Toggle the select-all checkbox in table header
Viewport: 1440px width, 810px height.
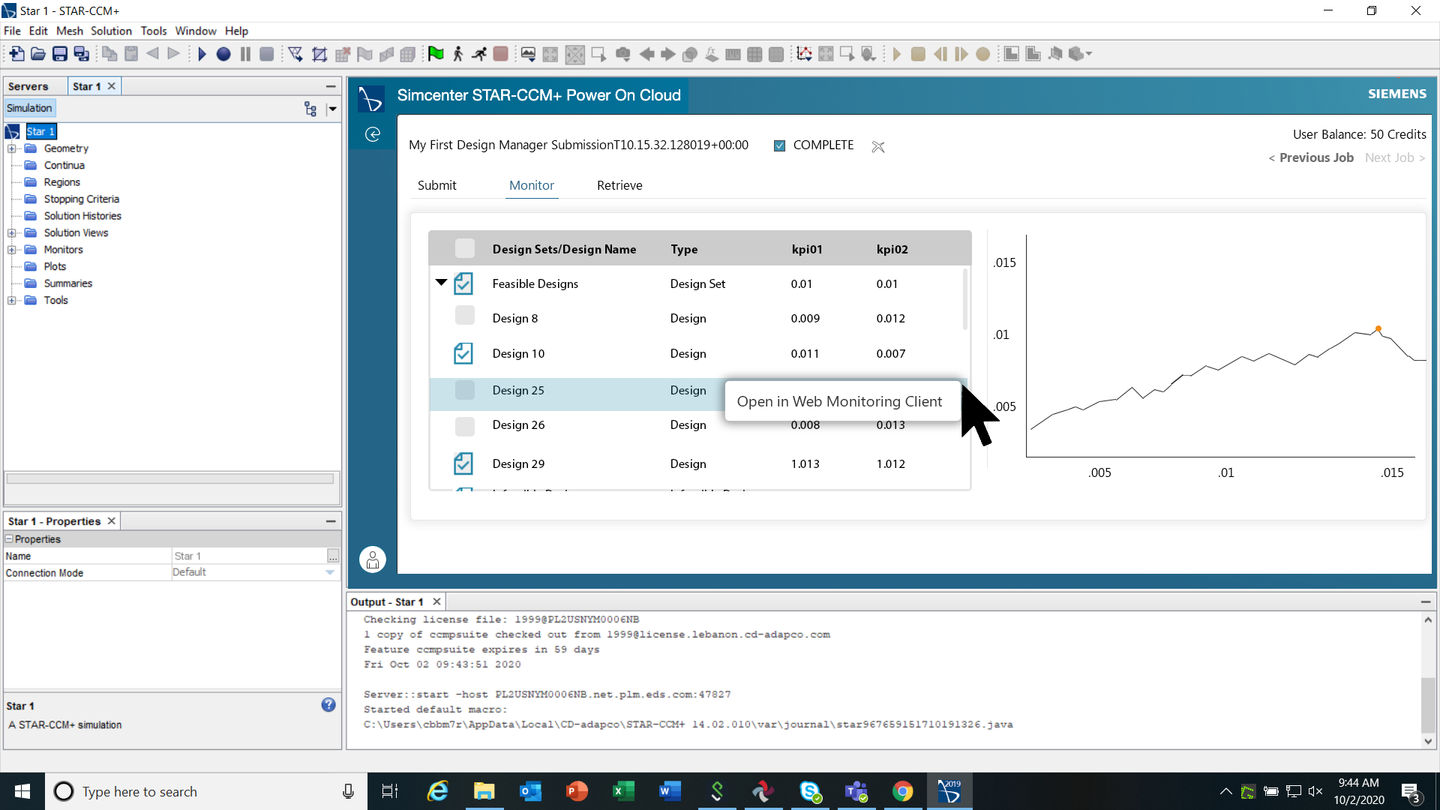pyautogui.click(x=464, y=248)
